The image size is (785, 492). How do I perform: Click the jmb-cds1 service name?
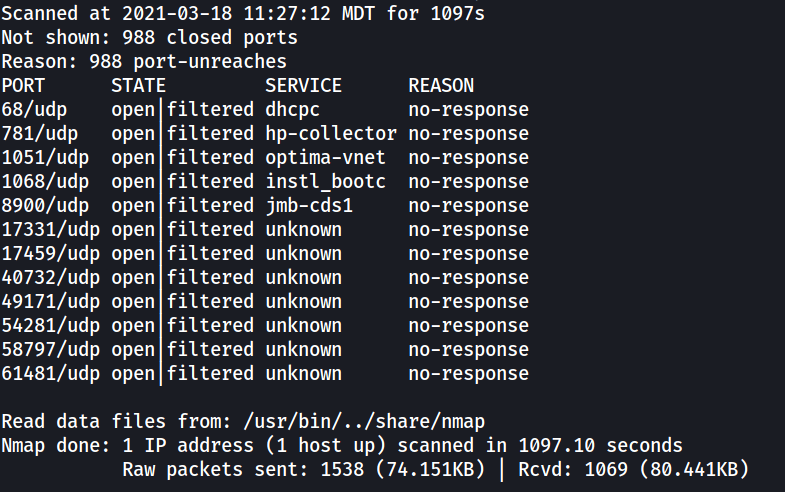(x=309, y=206)
